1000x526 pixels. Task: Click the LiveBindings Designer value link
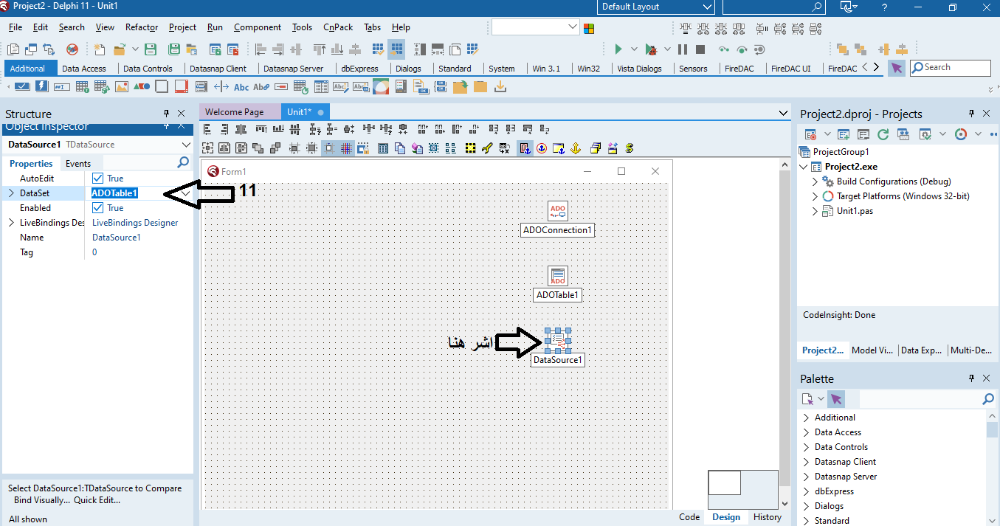[135, 223]
